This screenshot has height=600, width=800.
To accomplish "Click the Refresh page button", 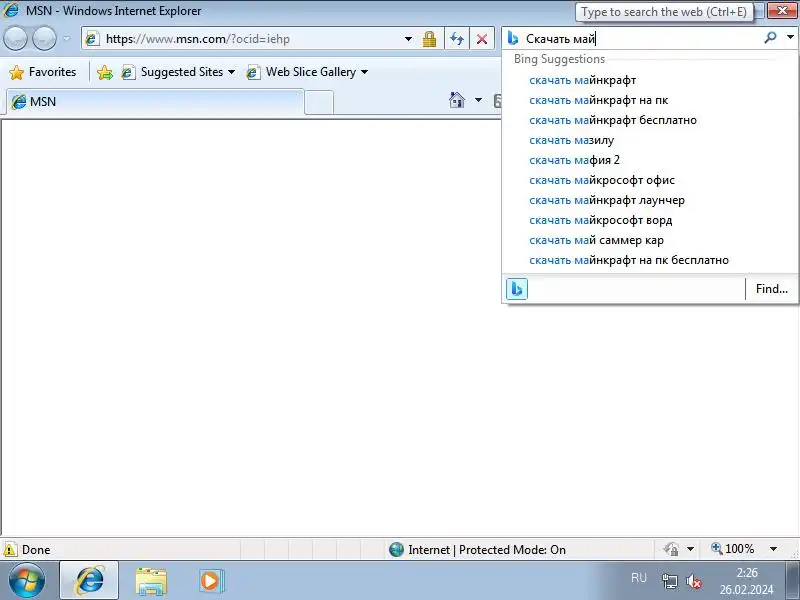I will tap(457, 39).
